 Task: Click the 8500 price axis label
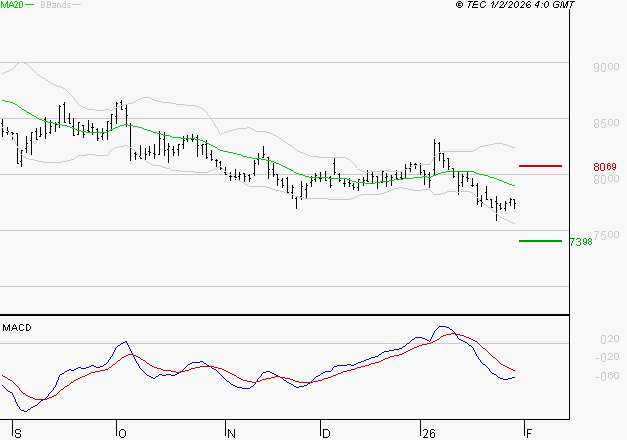pos(606,123)
